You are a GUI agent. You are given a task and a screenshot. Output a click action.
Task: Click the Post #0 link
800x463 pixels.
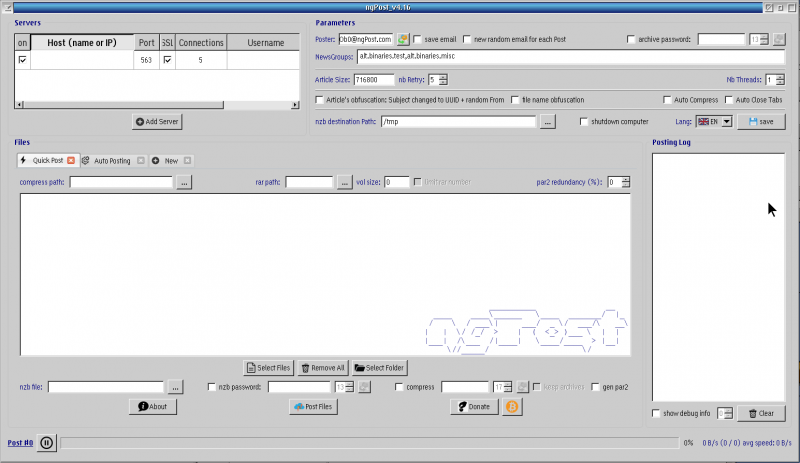(20, 443)
